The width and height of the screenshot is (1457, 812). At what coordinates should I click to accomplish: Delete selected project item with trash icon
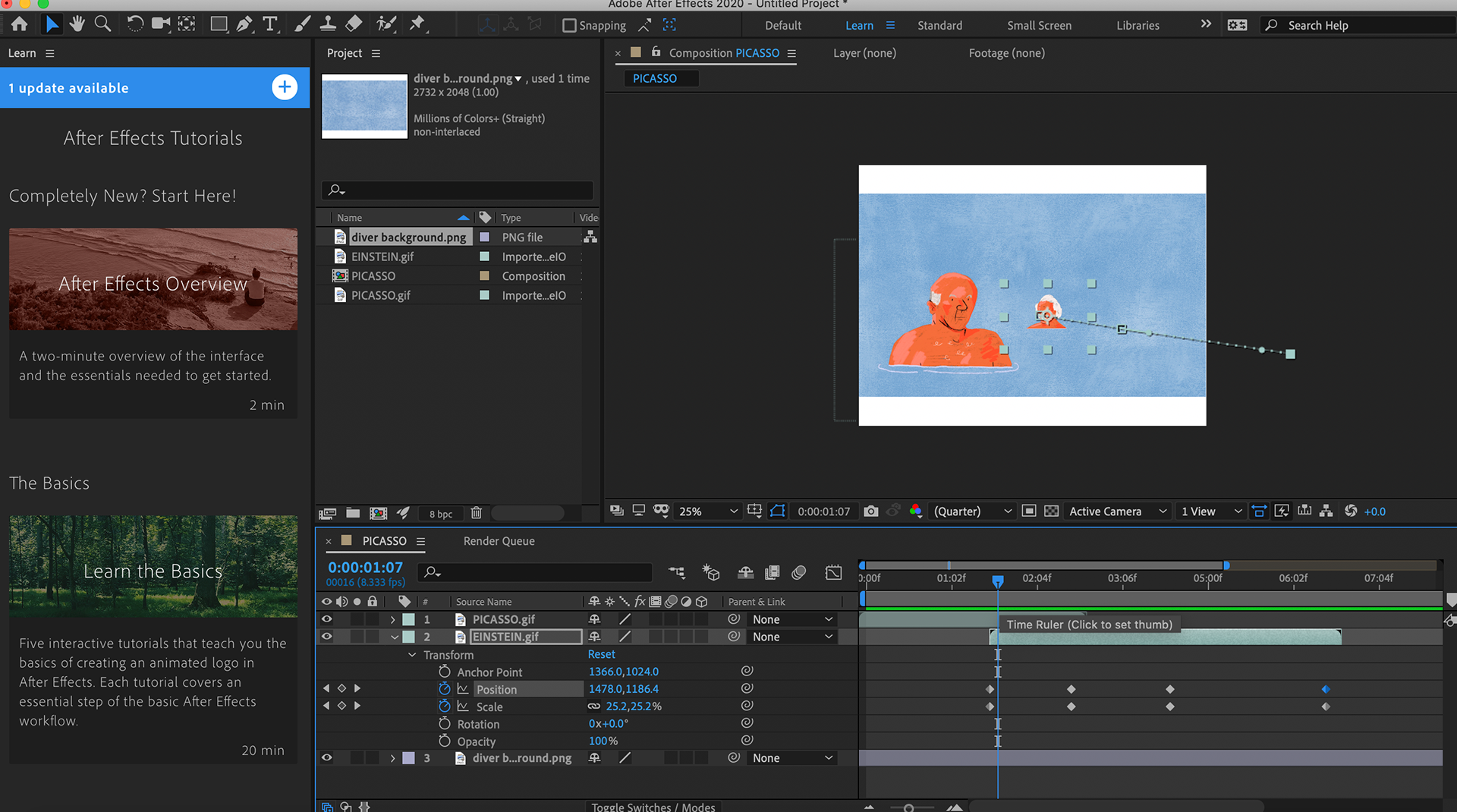pos(476,513)
